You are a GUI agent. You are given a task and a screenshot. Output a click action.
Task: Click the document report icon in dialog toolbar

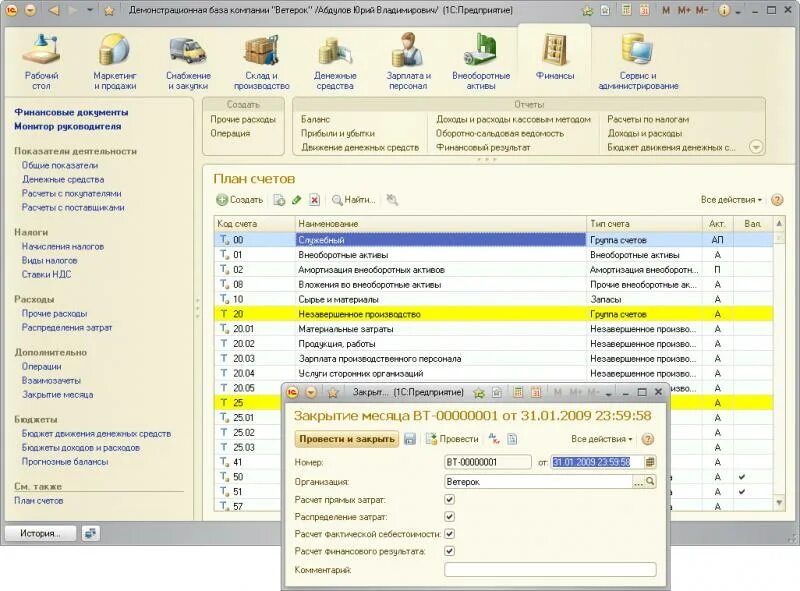pos(512,439)
